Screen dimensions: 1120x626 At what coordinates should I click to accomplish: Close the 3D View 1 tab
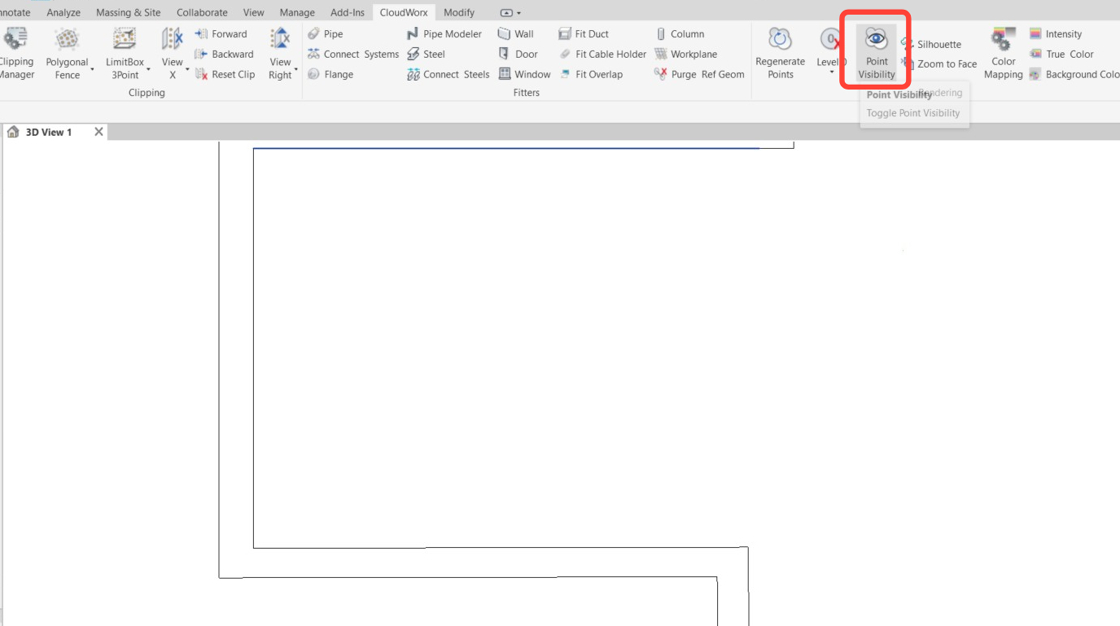97,131
